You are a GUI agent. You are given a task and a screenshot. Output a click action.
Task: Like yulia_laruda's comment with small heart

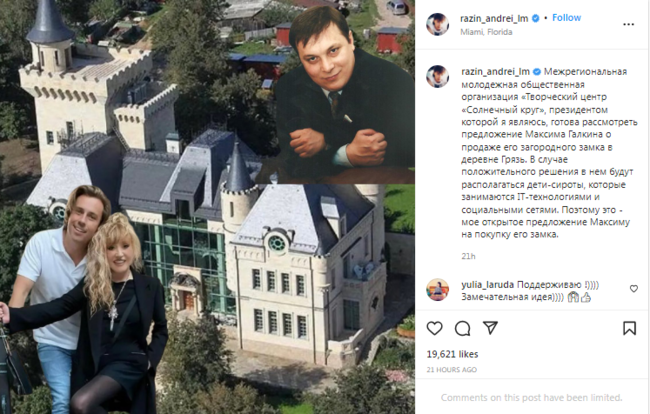click(634, 288)
